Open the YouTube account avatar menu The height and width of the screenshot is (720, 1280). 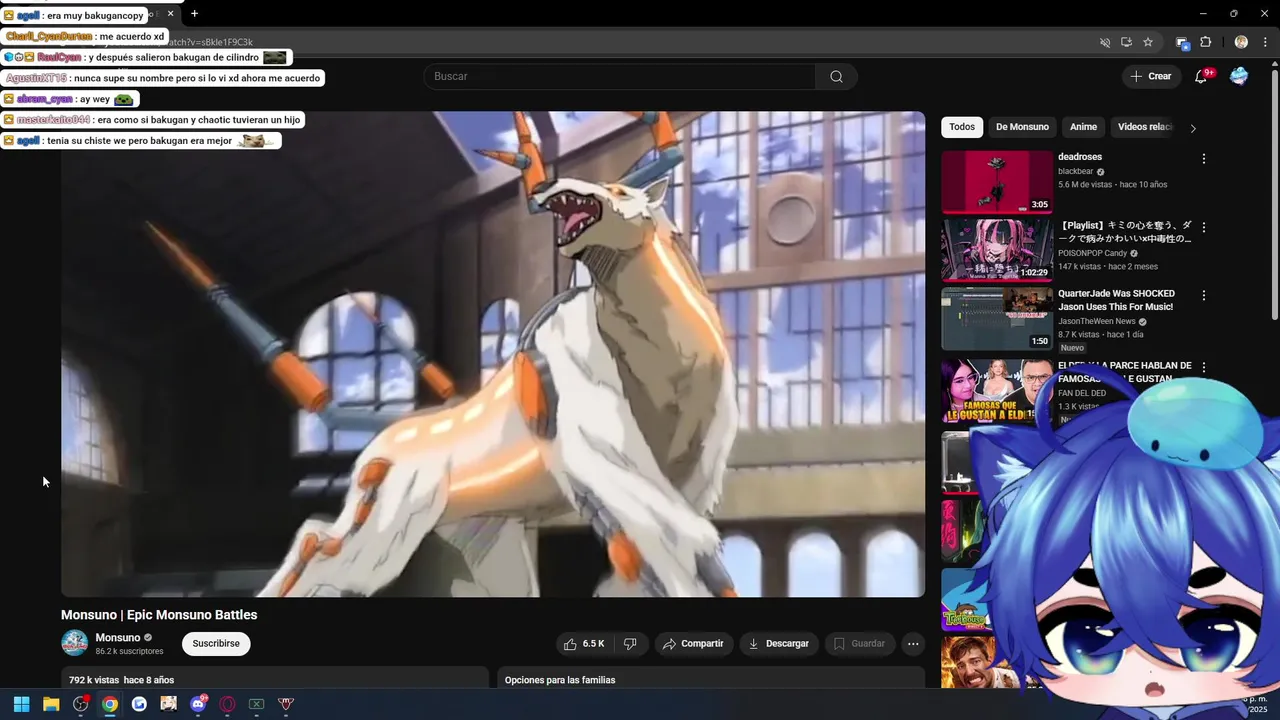coord(1239,76)
